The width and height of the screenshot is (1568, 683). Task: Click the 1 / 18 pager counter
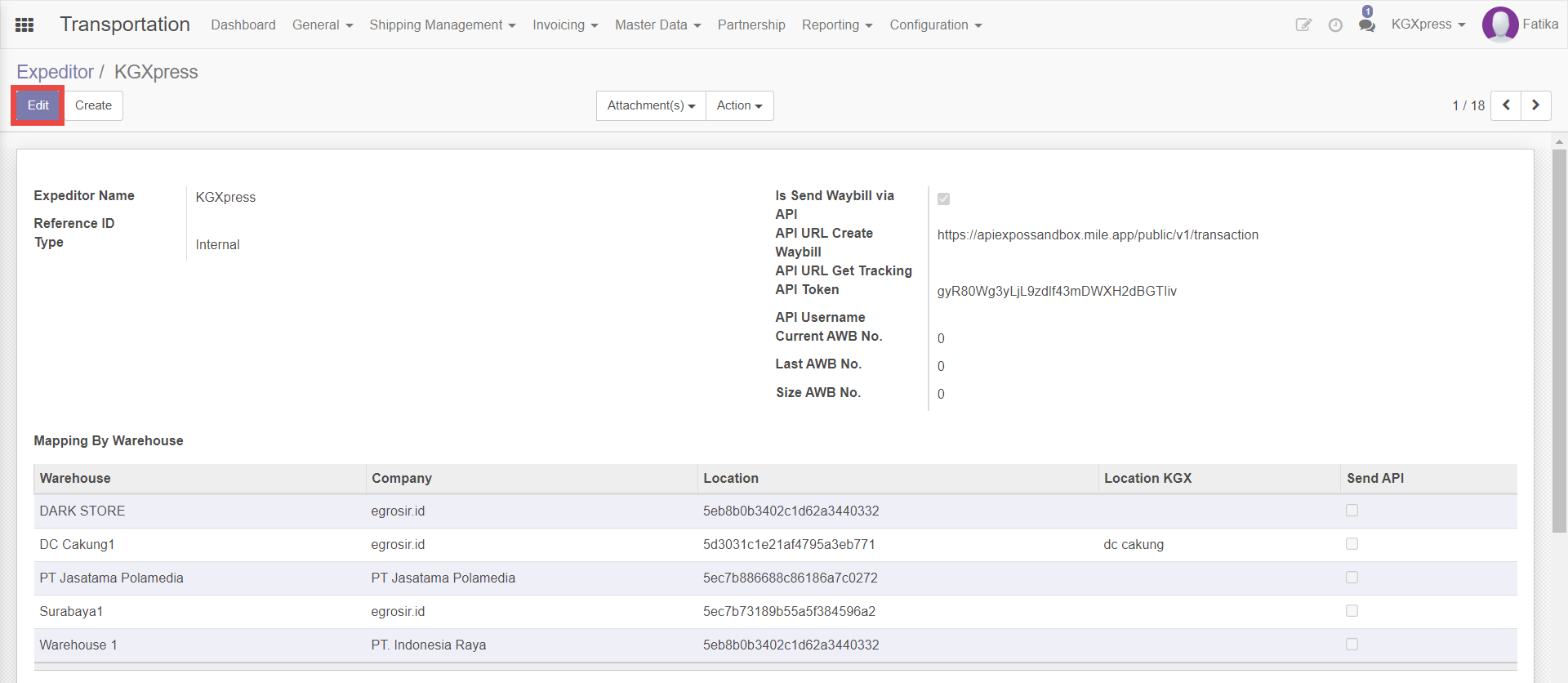point(1468,105)
